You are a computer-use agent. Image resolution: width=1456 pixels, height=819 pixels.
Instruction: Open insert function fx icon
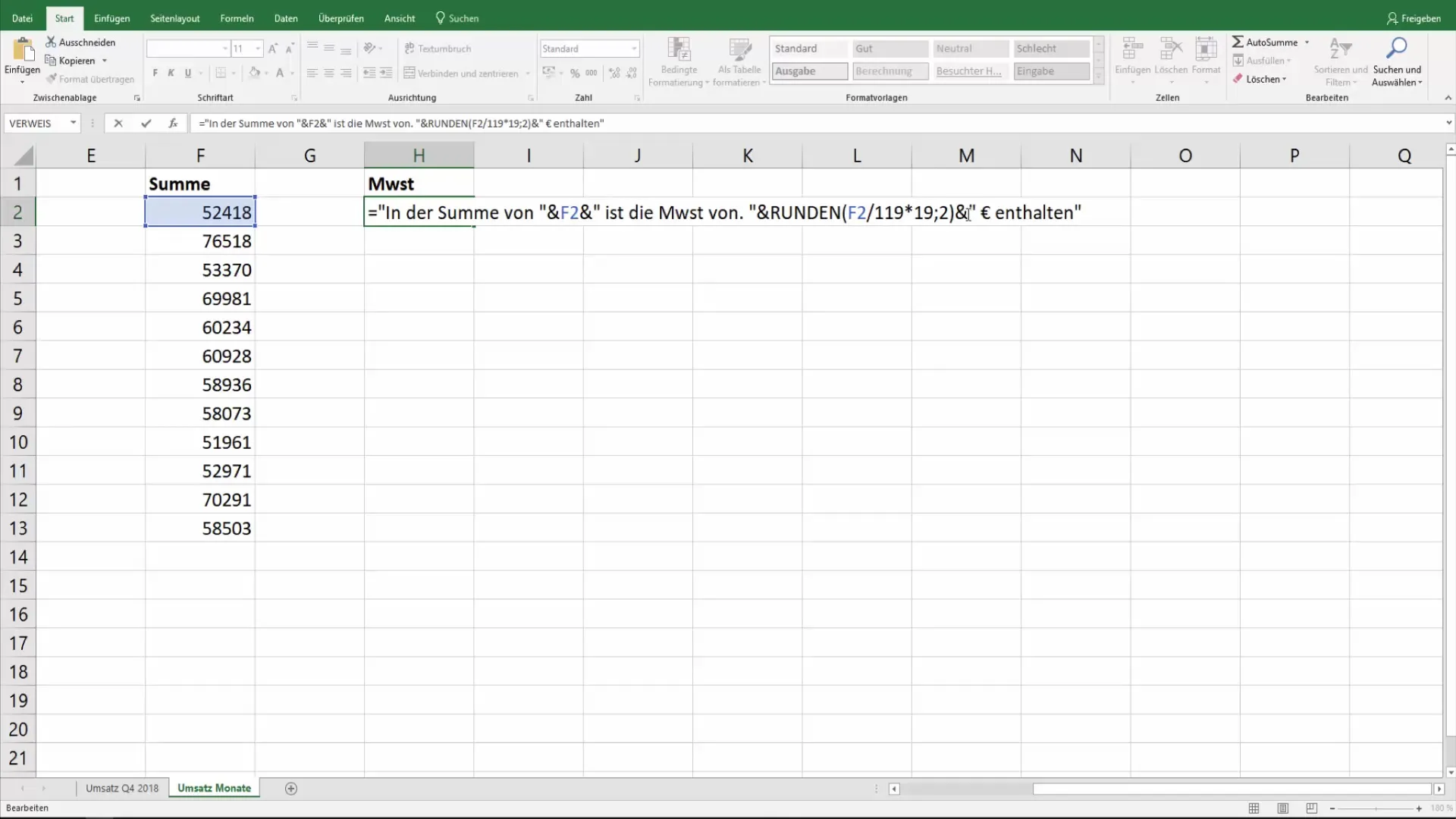coord(173,123)
